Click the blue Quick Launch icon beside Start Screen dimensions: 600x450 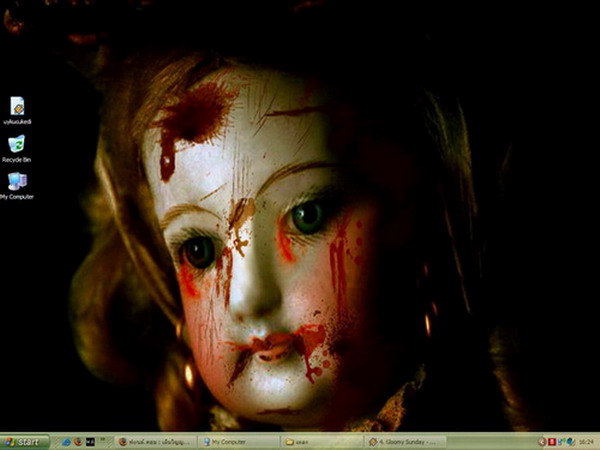(66, 442)
